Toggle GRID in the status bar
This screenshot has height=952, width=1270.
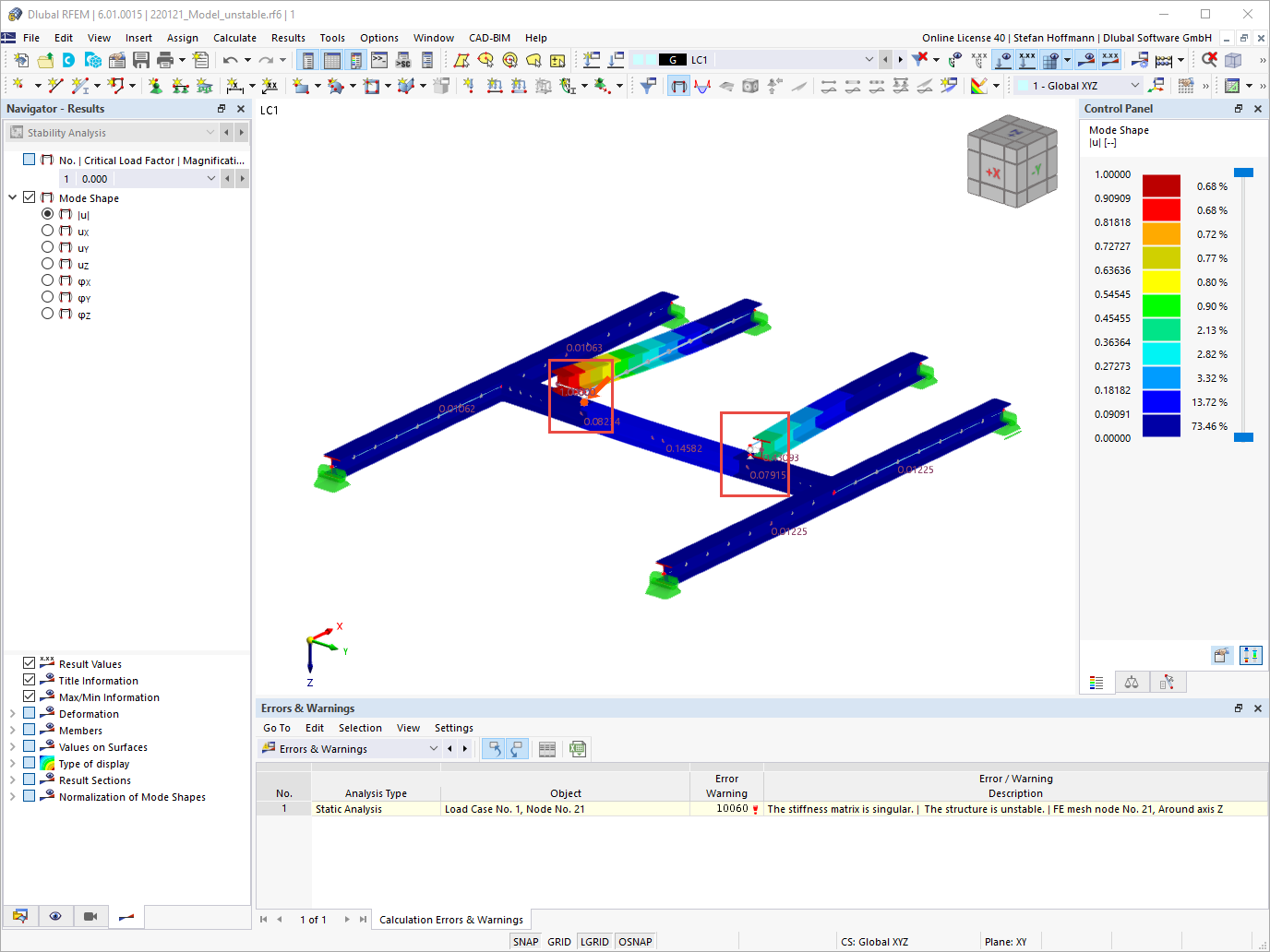coord(559,942)
